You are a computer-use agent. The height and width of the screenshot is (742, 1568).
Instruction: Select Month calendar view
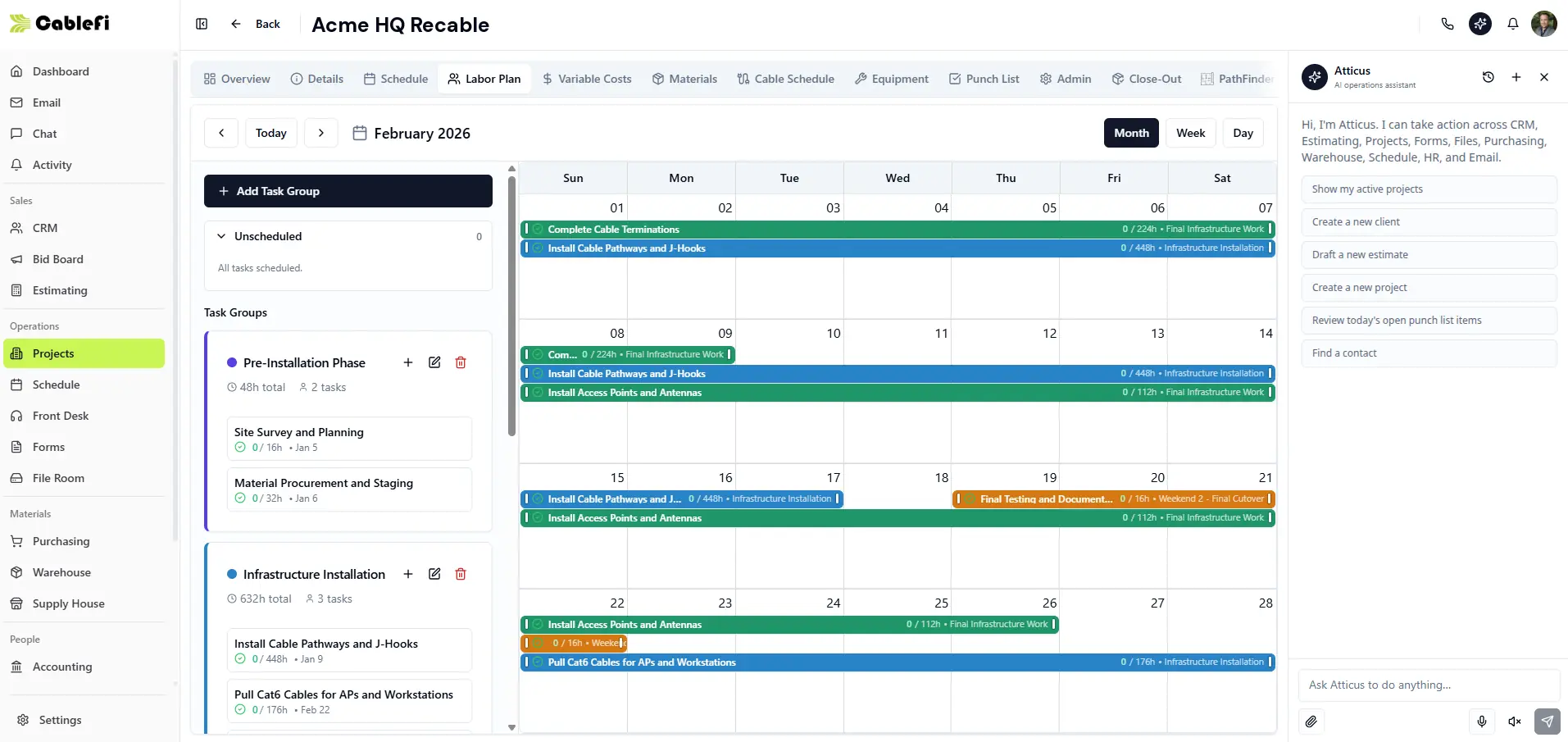point(1131,133)
